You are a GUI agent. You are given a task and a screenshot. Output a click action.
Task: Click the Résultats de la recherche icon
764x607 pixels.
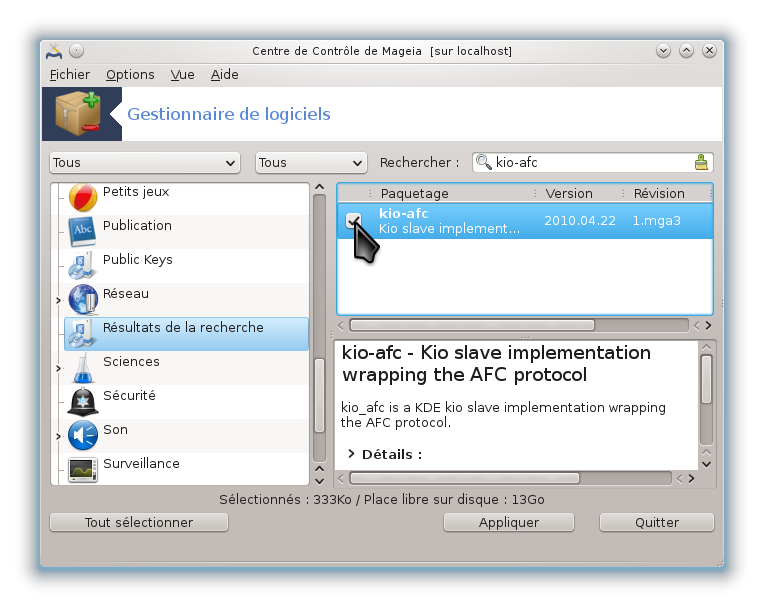pyautogui.click(x=80, y=334)
